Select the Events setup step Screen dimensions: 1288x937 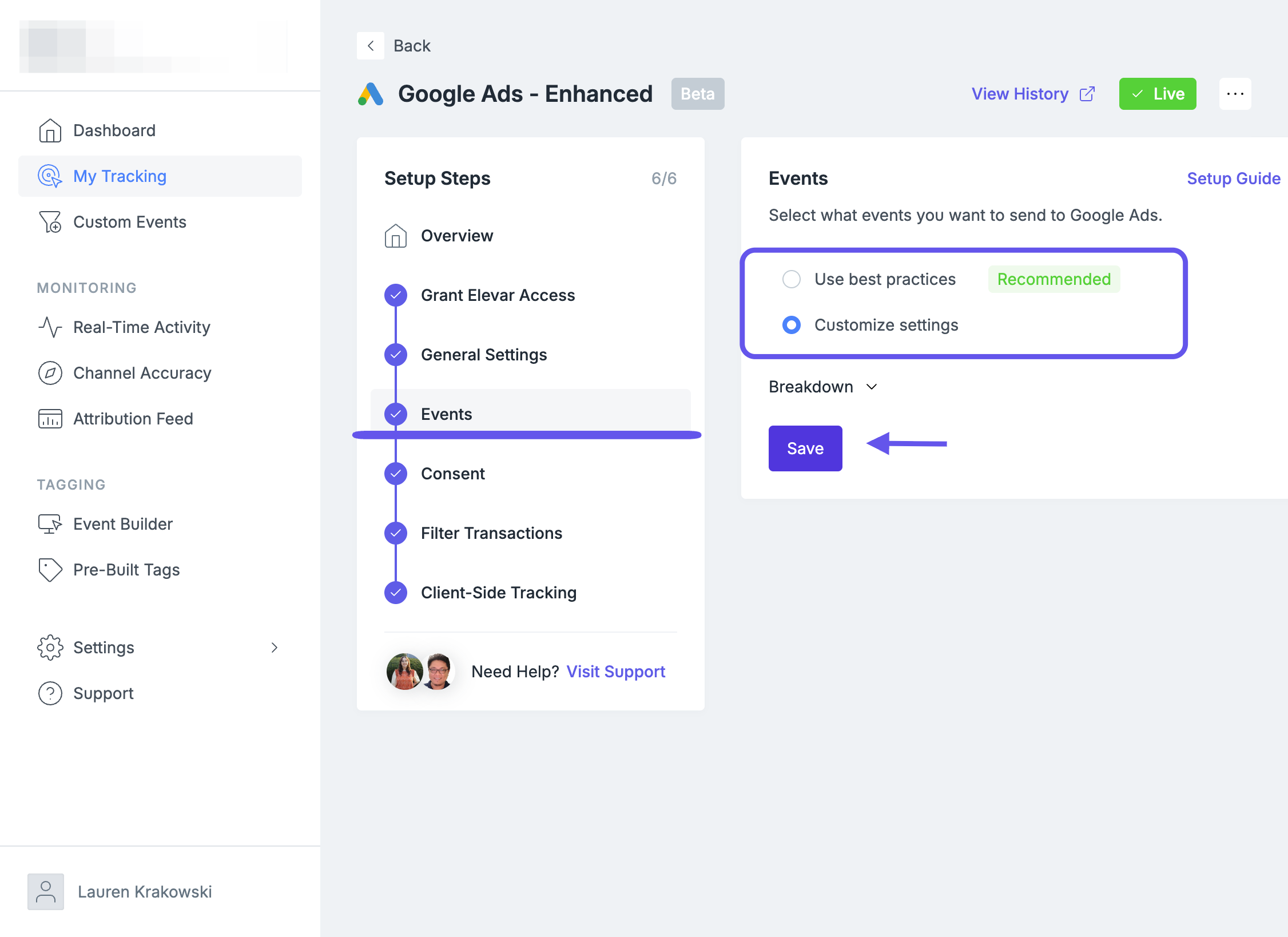tap(531, 414)
